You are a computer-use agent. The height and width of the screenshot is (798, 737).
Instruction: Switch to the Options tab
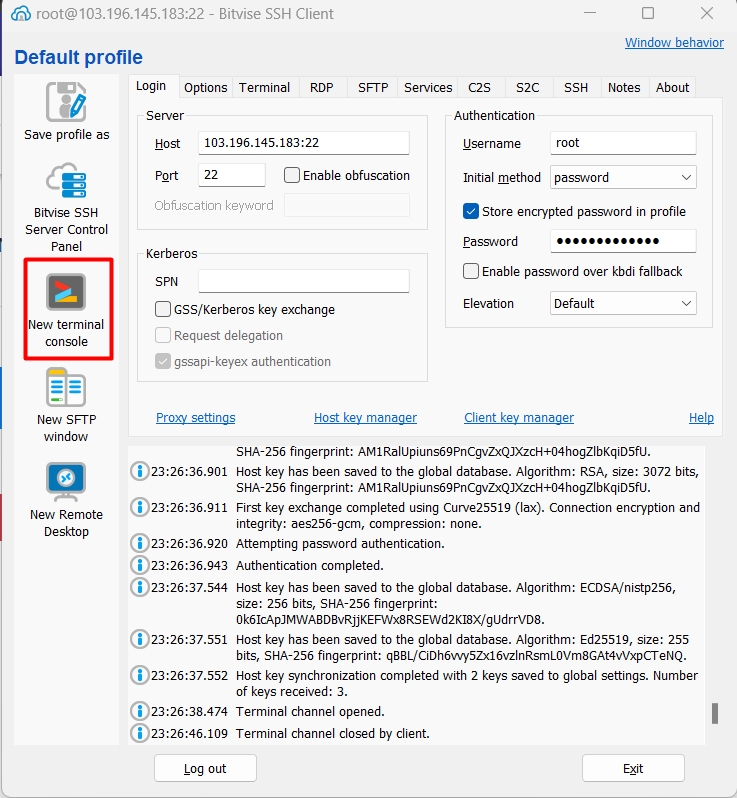pos(206,88)
